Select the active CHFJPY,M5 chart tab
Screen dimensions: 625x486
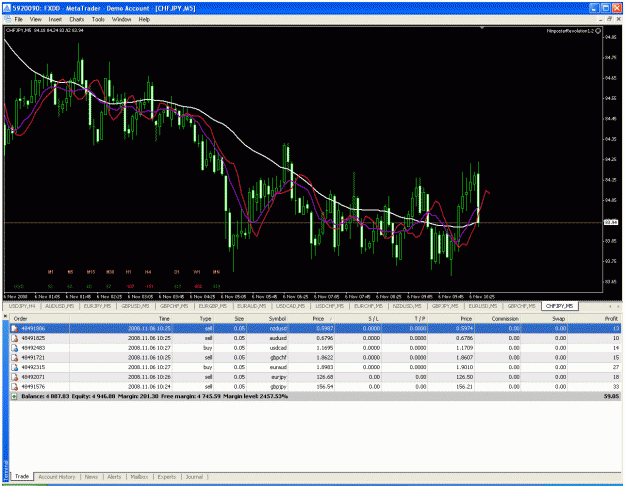pos(560,306)
